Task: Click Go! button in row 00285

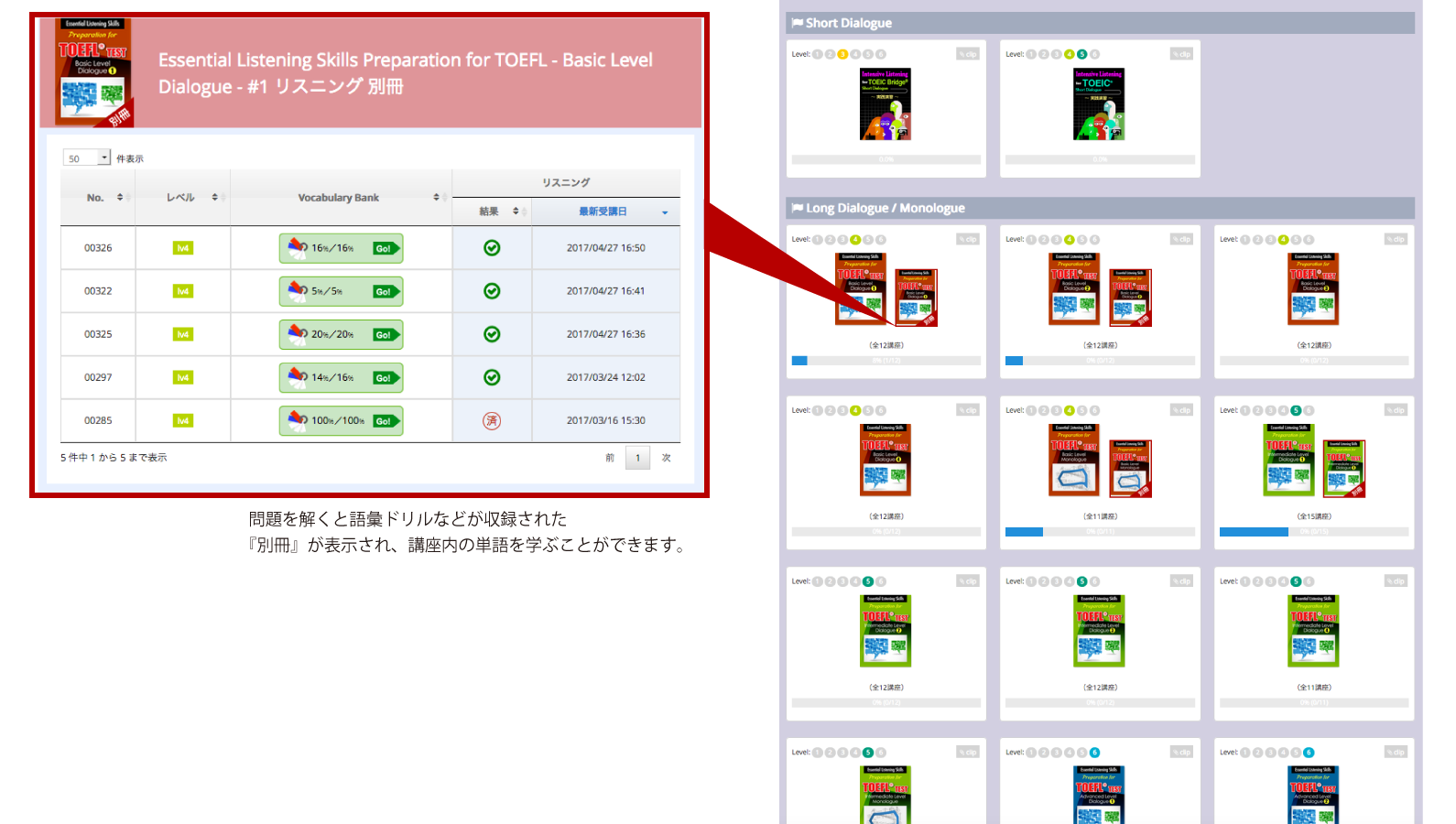Action: [x=386, y=421]
